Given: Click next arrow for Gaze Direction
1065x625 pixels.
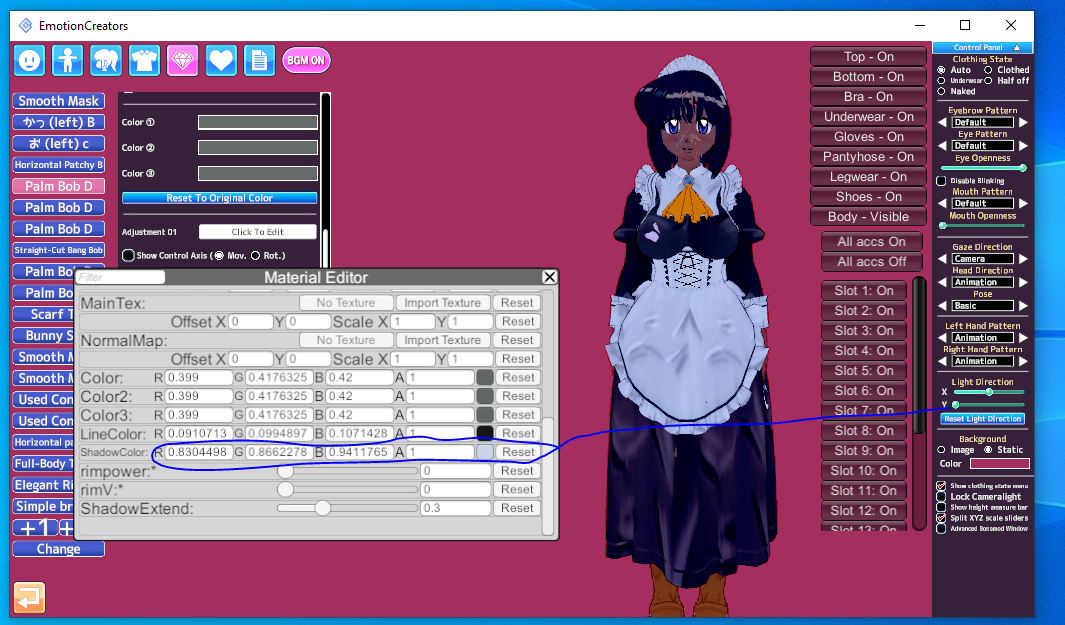Looking at the screenshot, I should coord(1023,258).
